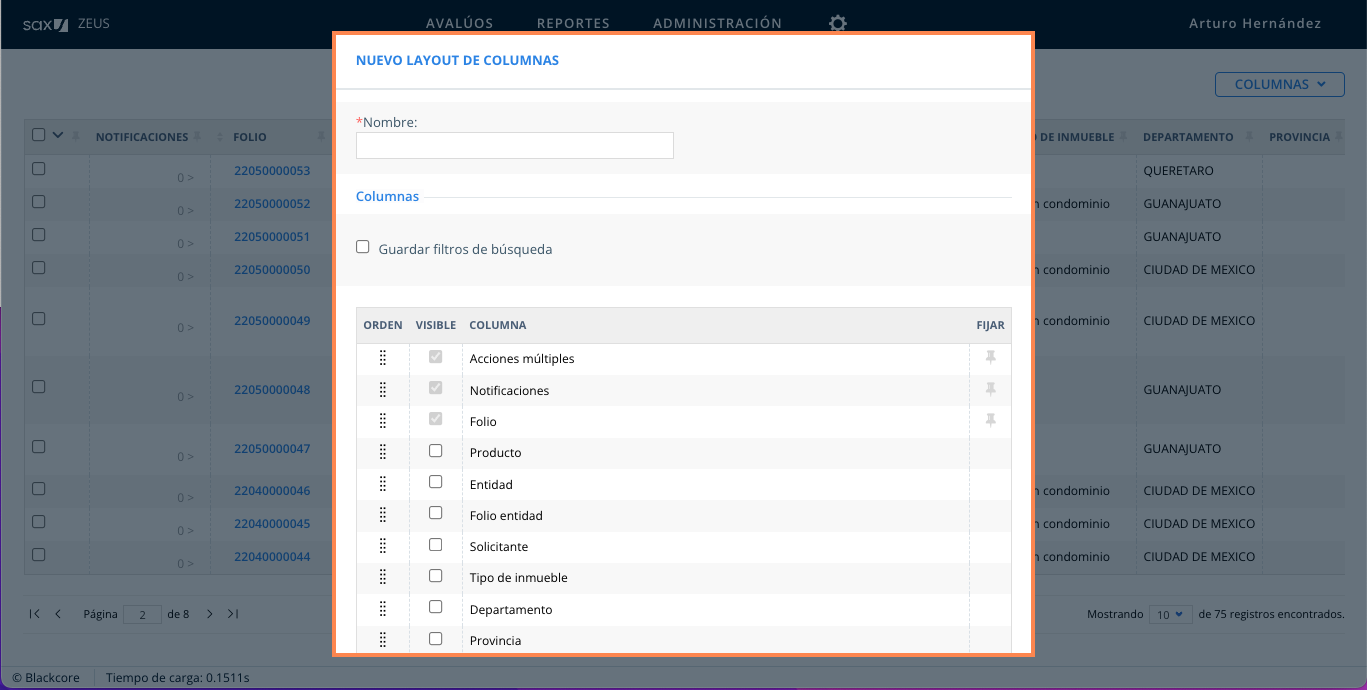Grab drag handle for Tipo de inmueble row
The height and width of the screenshot is (690, 1367).
pyautogui.click(x=383, y=577)
